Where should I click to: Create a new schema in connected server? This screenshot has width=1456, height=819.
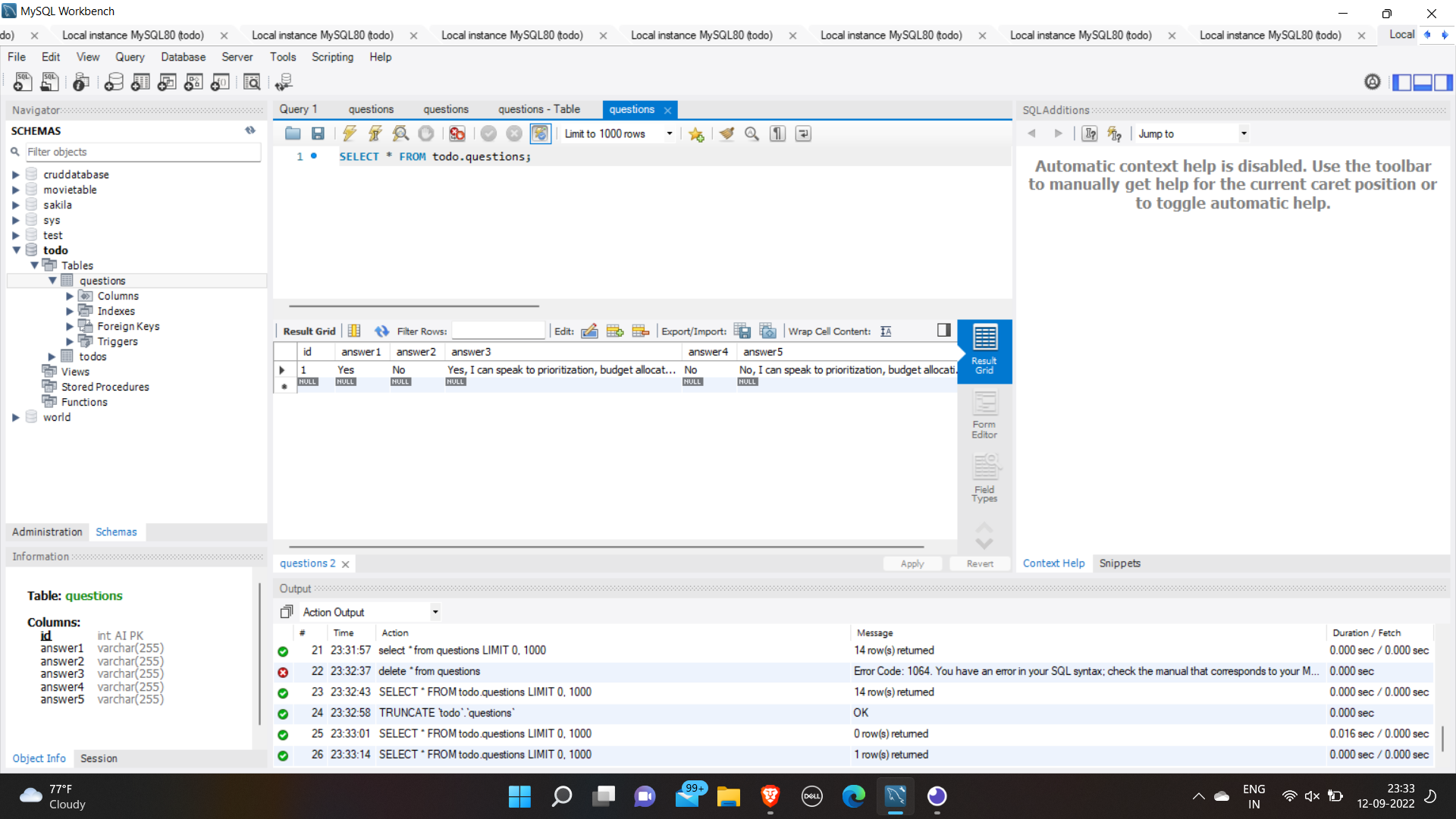[114, 82]
